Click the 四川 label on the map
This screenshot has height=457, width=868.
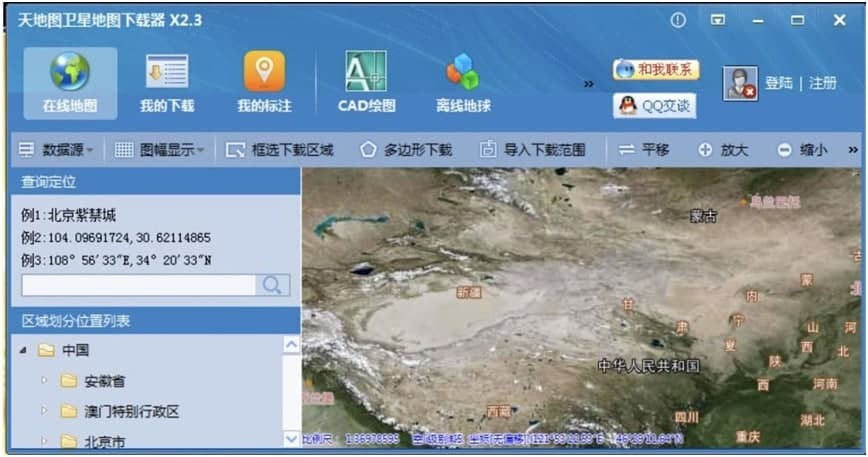(686, 417)
